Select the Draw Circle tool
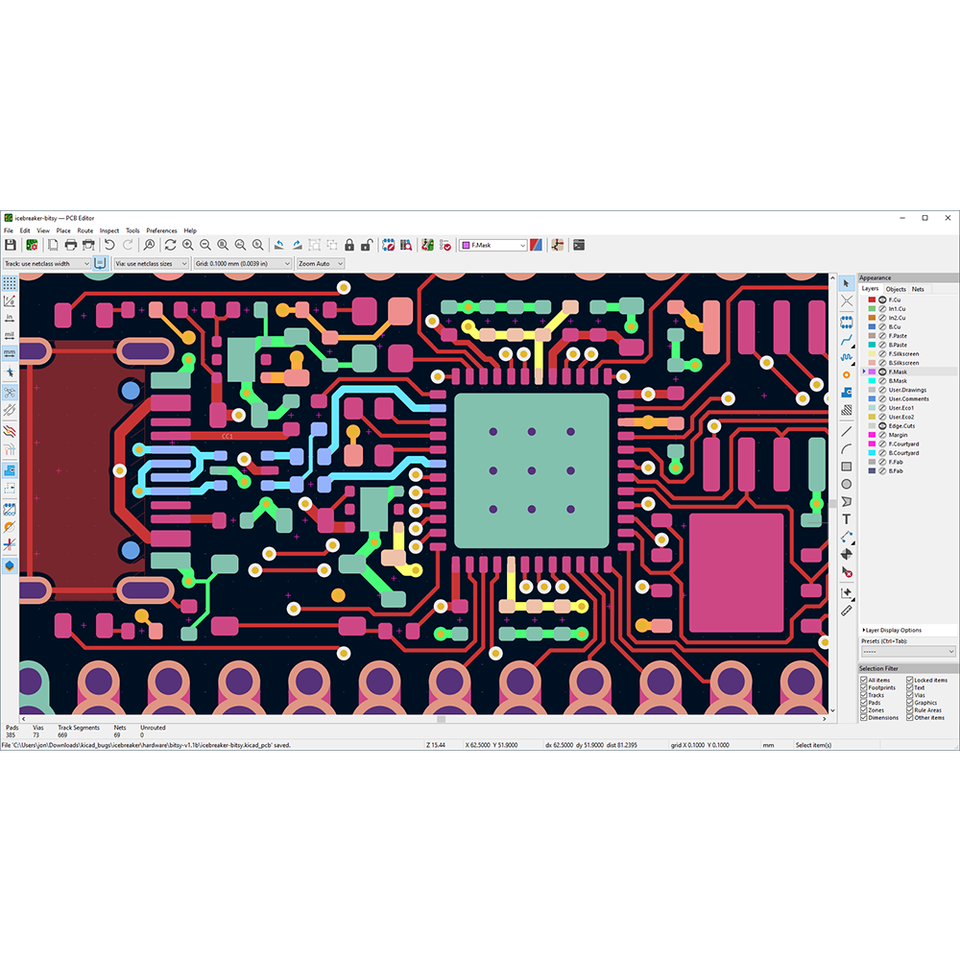 click(846, 484)
